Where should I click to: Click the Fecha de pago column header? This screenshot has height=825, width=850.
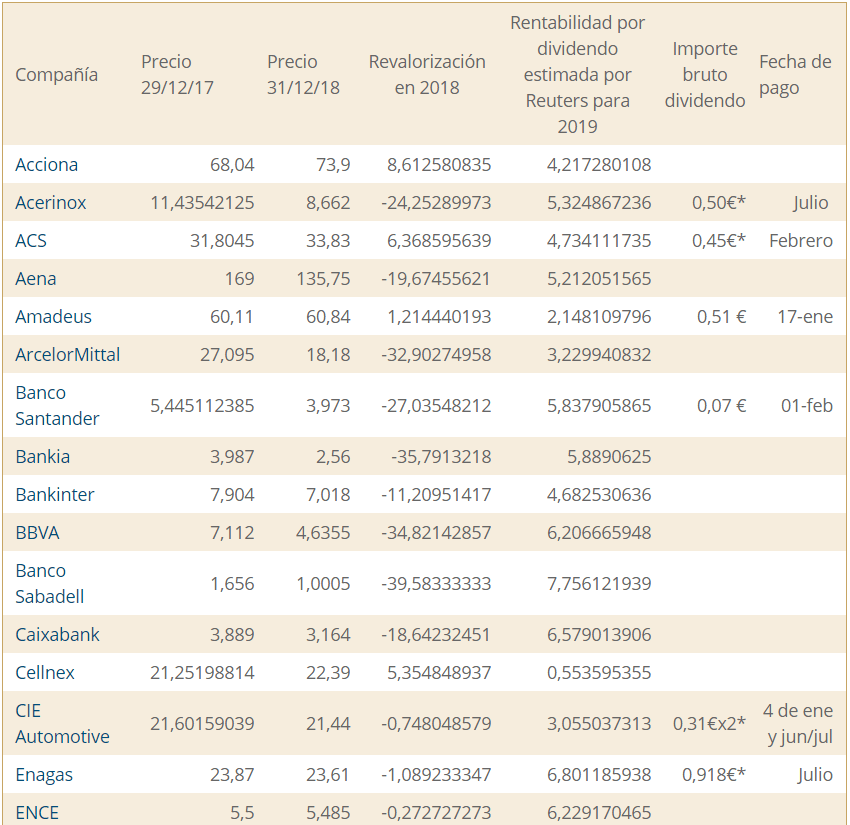click(795, 75)
